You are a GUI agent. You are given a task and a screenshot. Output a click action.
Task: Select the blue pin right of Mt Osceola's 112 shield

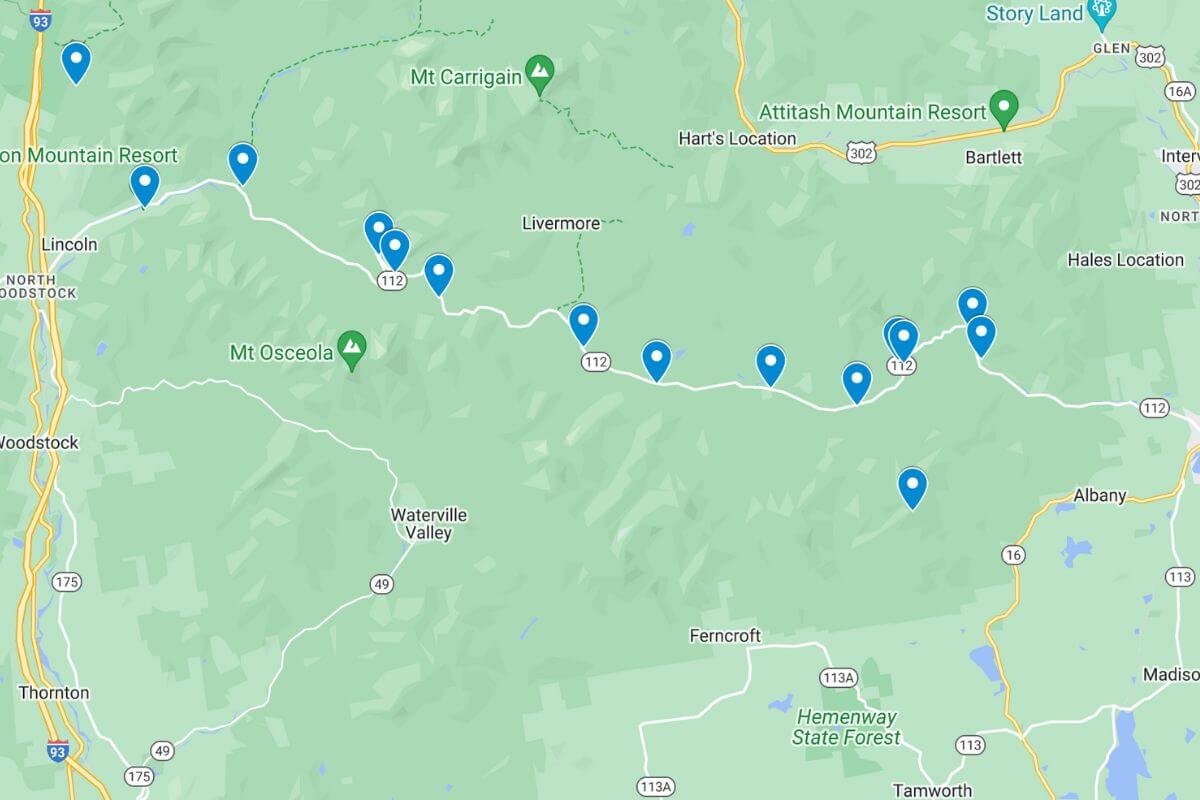438,275
